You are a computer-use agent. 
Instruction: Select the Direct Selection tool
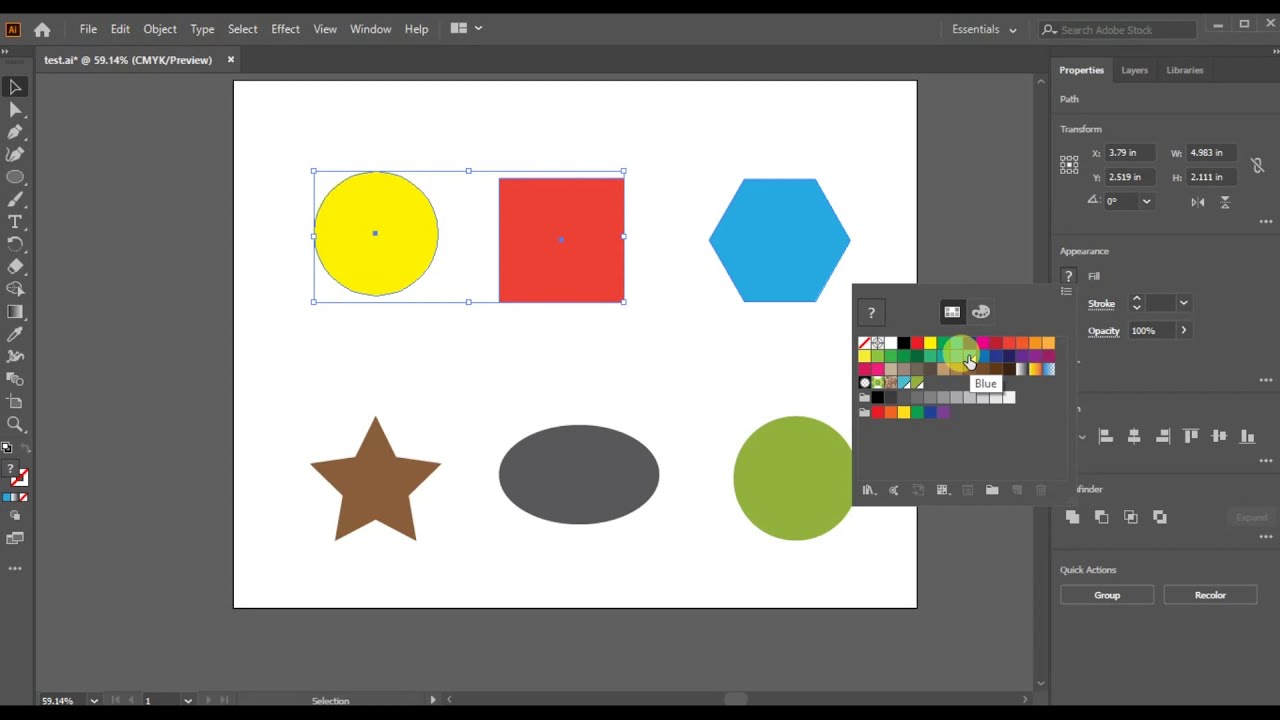pos(15,109)
